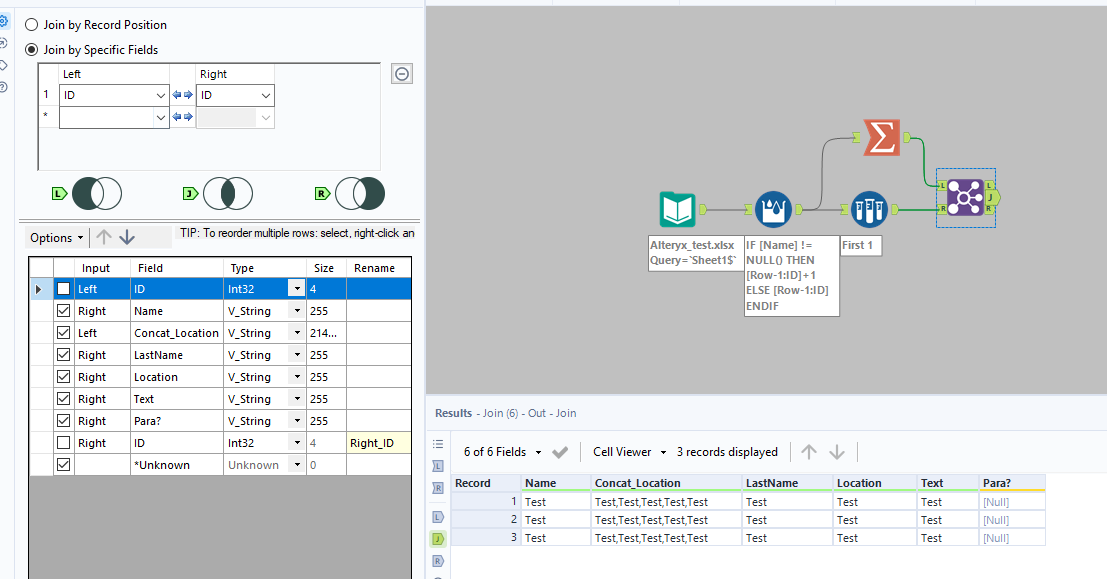Select Join by Record Position option
This screenshot has width=1107, height=579.
(32, 25)
